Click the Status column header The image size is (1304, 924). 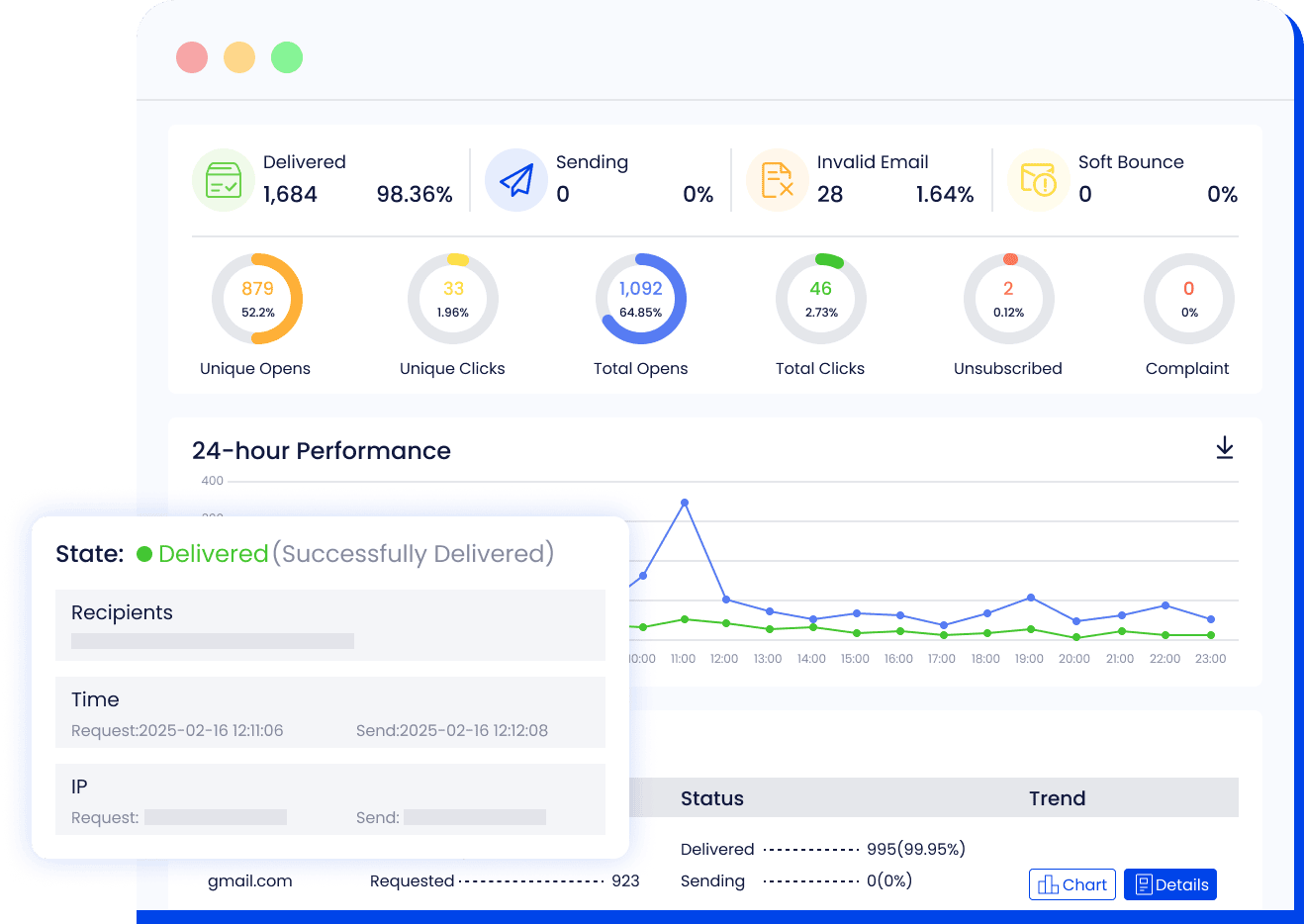(x=712, y=798)
